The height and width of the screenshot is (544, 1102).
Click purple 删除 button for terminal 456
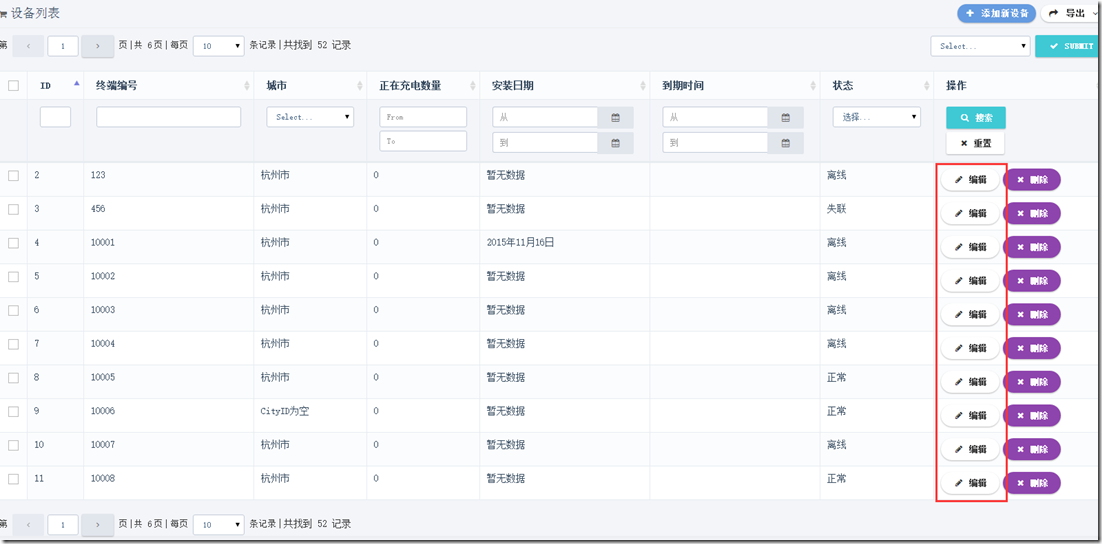[x=1032, y=214]
